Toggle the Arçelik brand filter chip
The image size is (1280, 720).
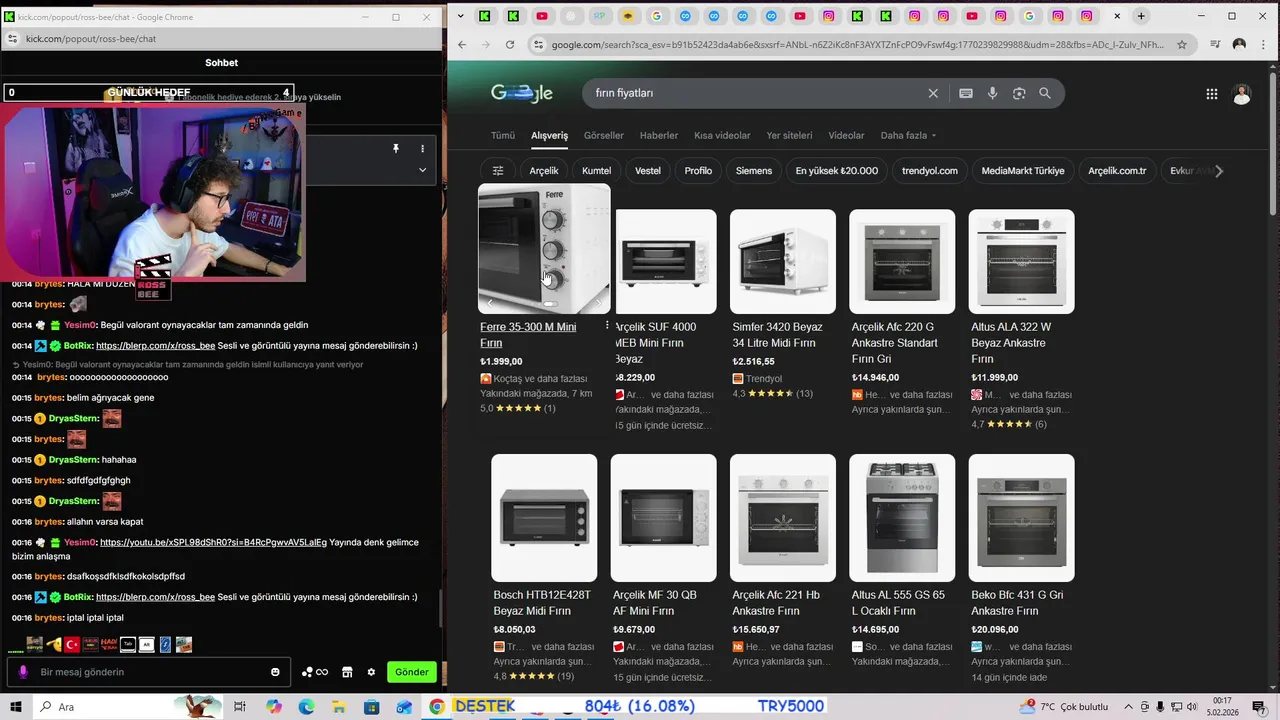[544, 171]
